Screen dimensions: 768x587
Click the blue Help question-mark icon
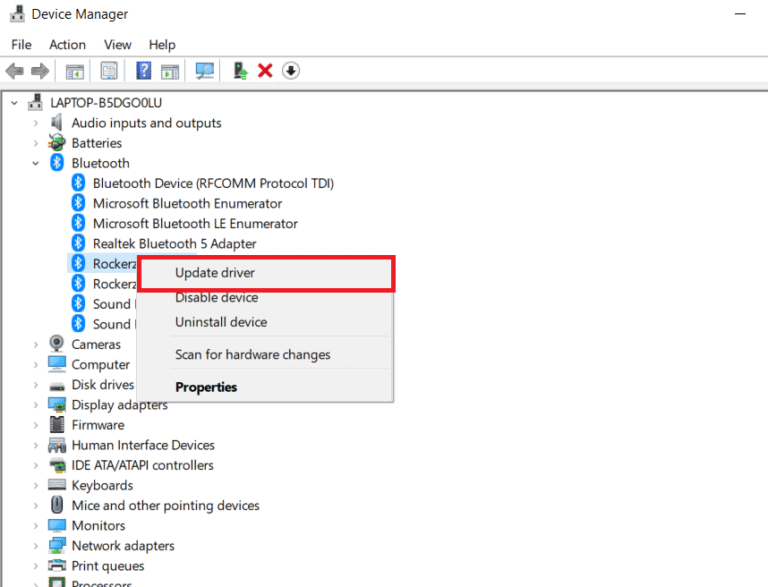(x=144, y=71)
